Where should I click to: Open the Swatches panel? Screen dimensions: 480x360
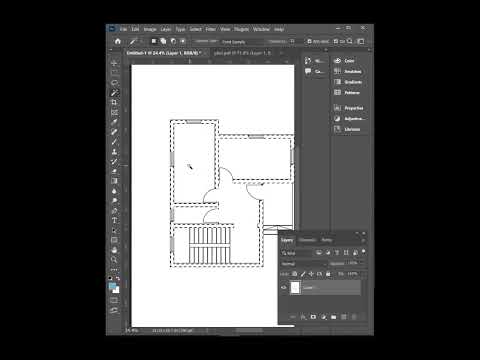(349, 71)
